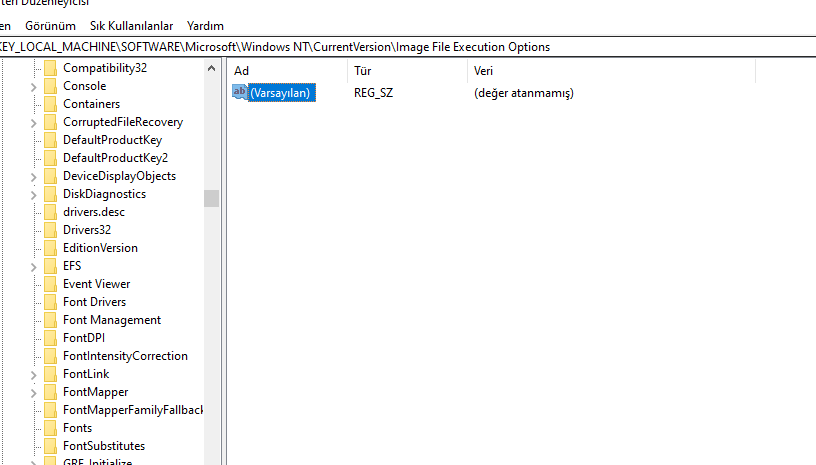Image resolution: width=816 pixels, height=465 pixels.
Task: Select the Drivers32 key label
Action: point(87,230)
